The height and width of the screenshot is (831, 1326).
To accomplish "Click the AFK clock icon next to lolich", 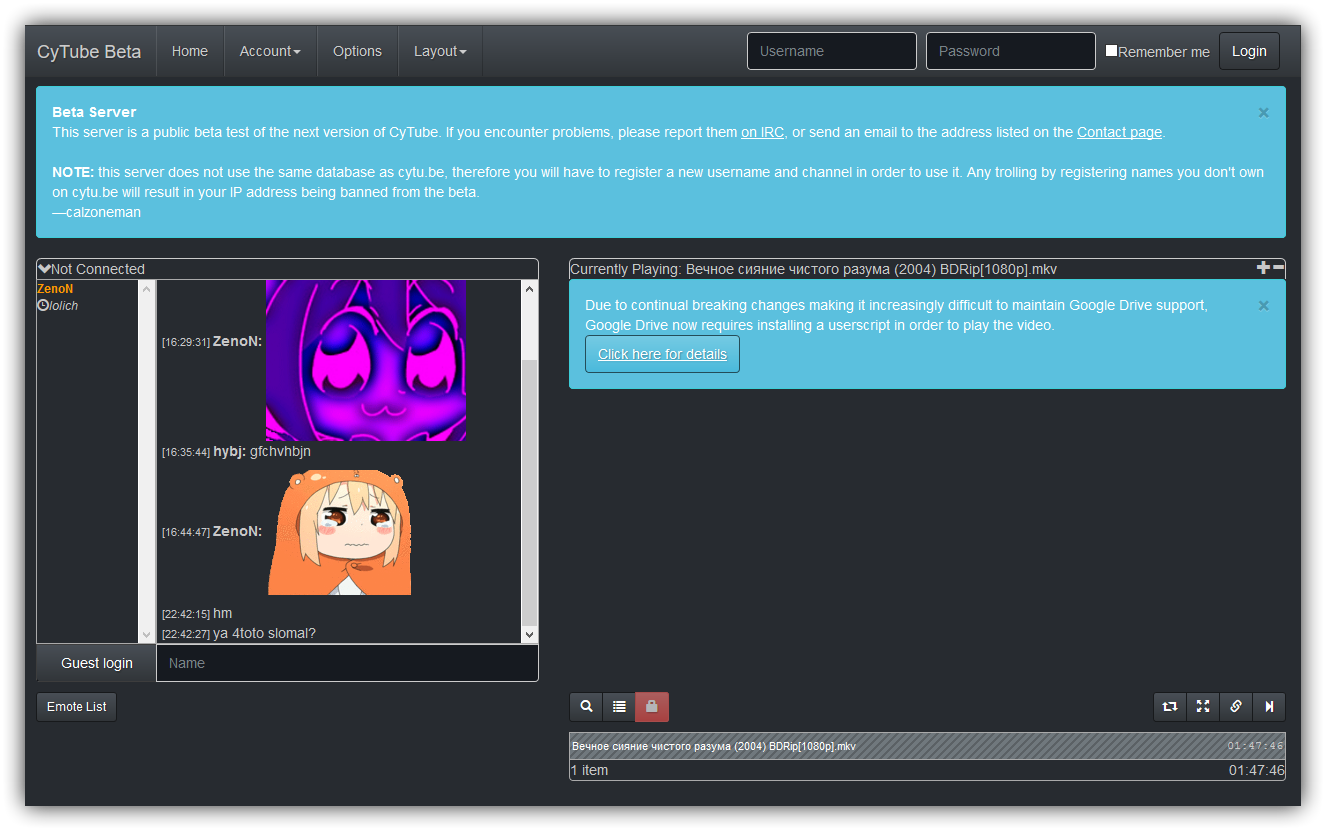I will (x=41, y=305).
